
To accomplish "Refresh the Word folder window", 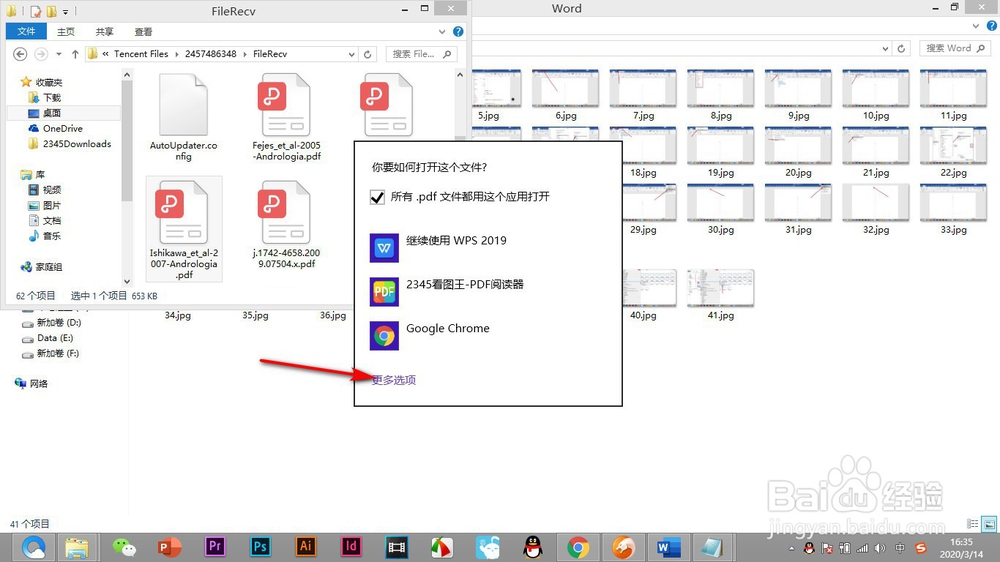I will tap(901, 48).
